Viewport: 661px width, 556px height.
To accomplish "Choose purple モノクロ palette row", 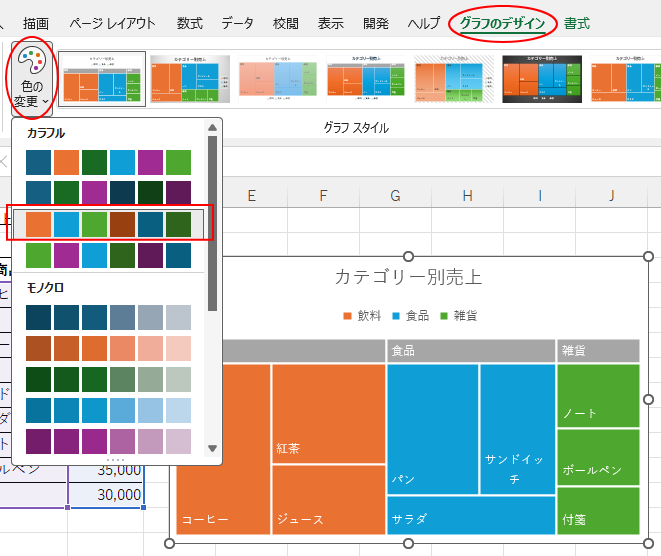I will point(108,441).
